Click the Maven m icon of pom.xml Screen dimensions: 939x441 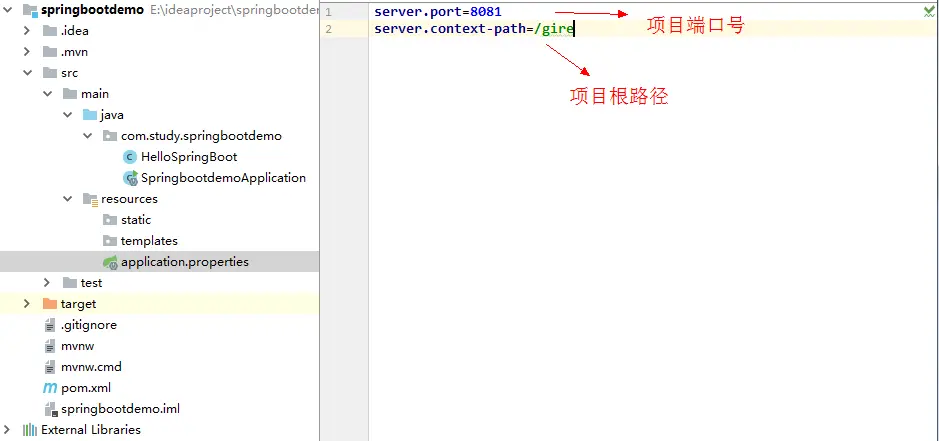[x=50, y=388]
